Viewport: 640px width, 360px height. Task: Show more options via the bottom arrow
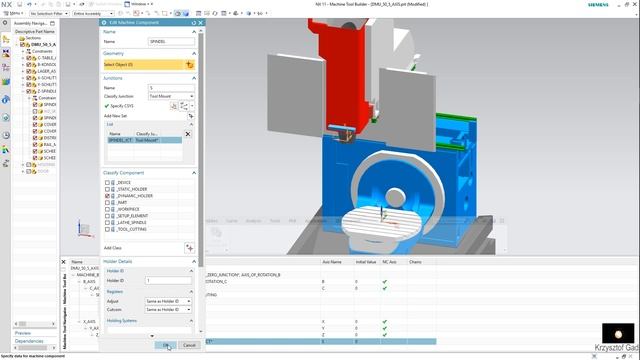pyautogui.click(x=152, y=336)
